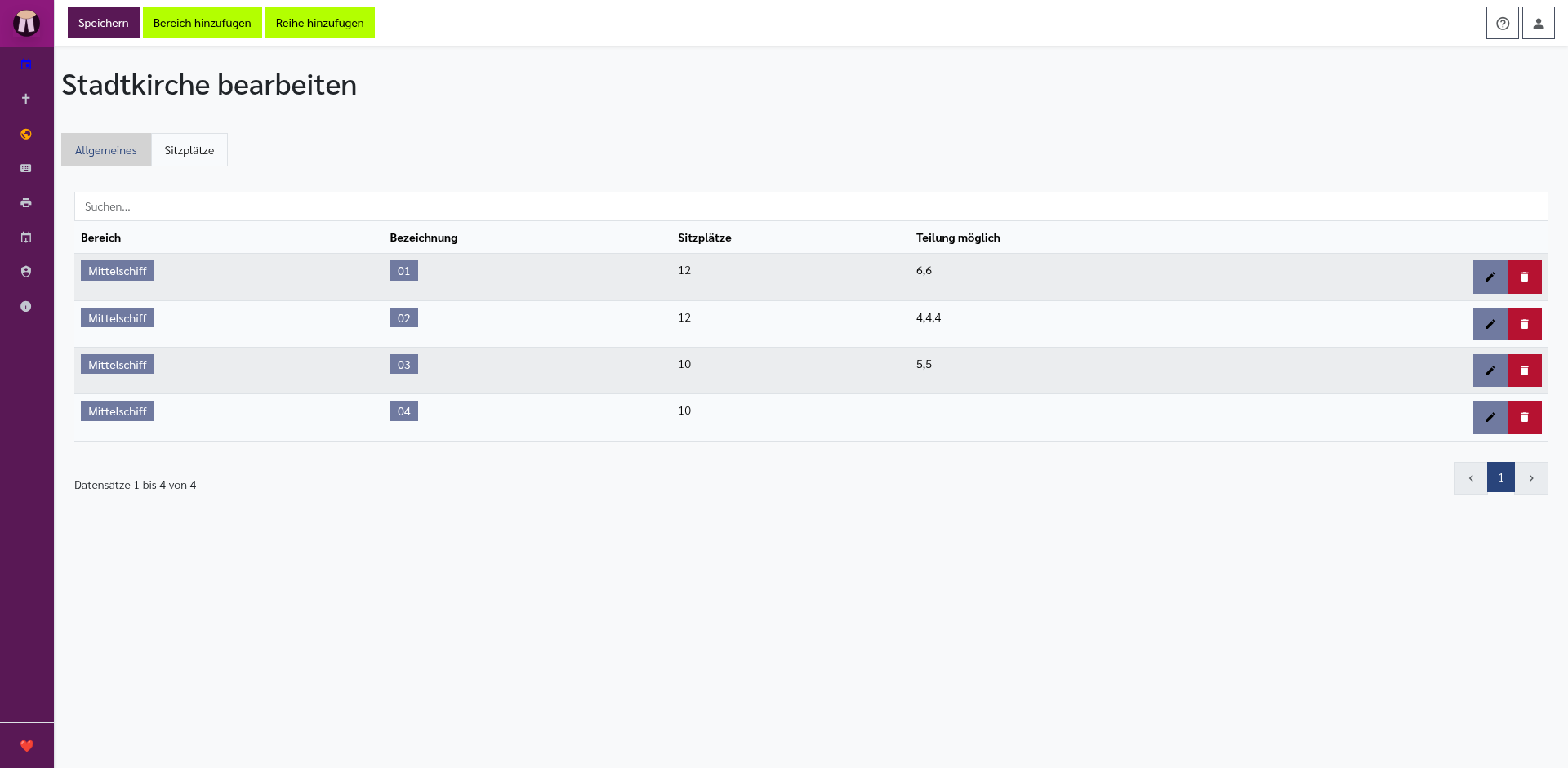Viewport: 1568px width, 768px height.
Task: Sort by Bezeichnung column header
Action: (x=424, y=238)
